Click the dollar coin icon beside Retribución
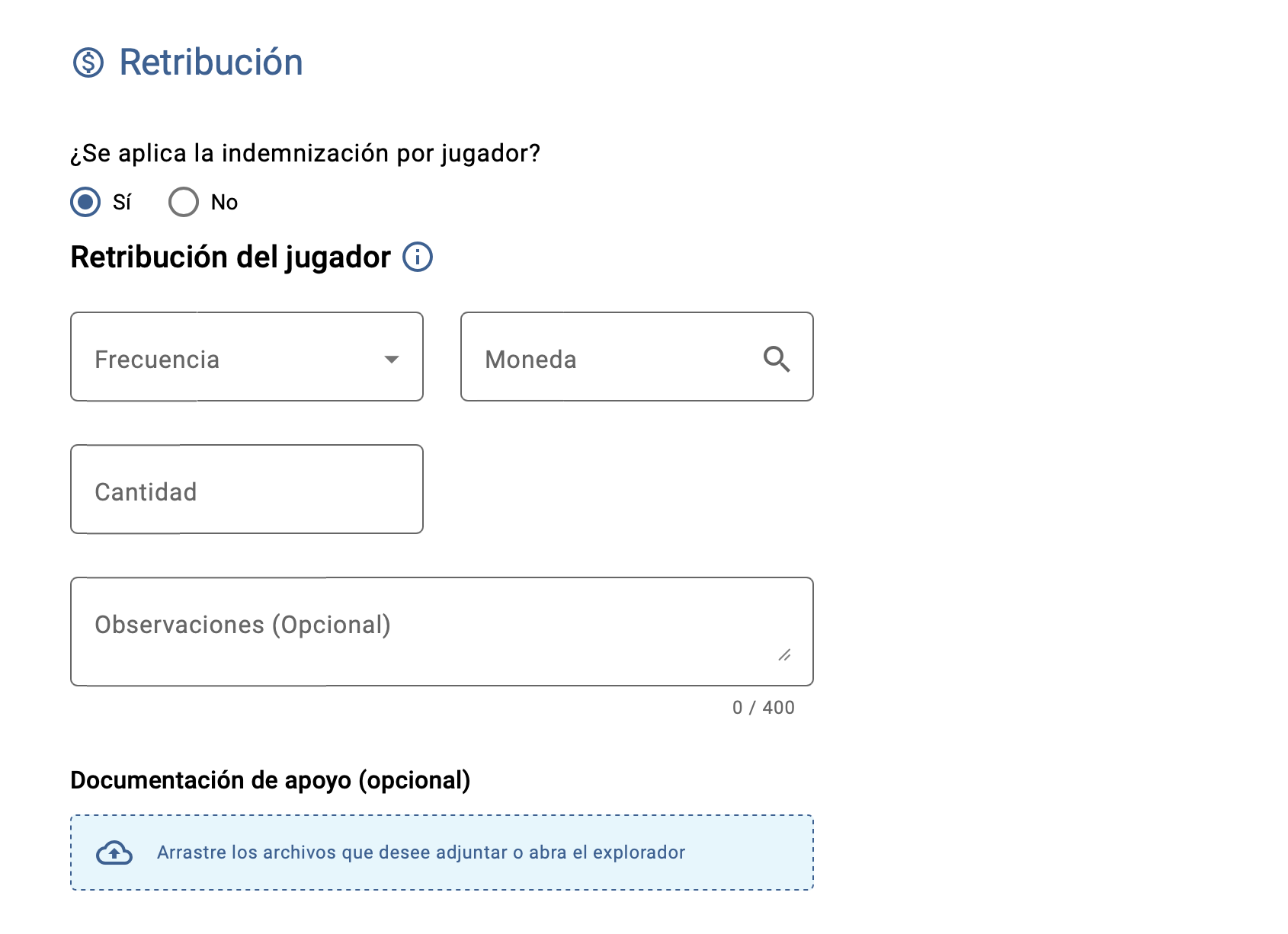 (x=88, y=62)
